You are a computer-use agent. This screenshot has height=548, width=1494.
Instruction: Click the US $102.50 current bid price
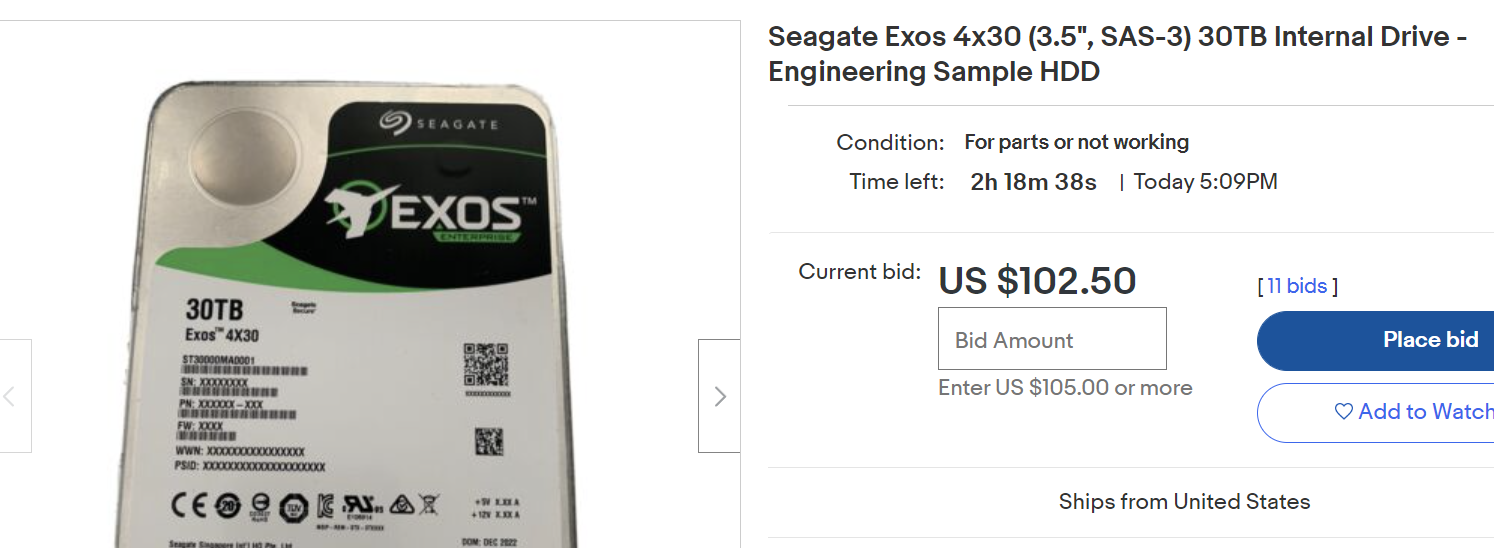coord(1037,281)
